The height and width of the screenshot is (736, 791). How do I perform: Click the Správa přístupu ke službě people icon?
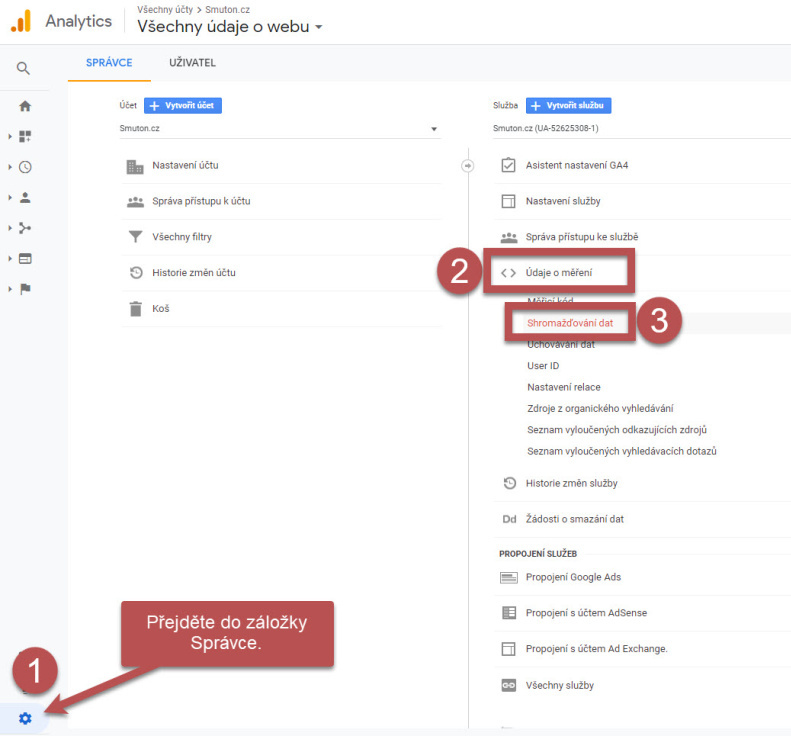[508, 237]
